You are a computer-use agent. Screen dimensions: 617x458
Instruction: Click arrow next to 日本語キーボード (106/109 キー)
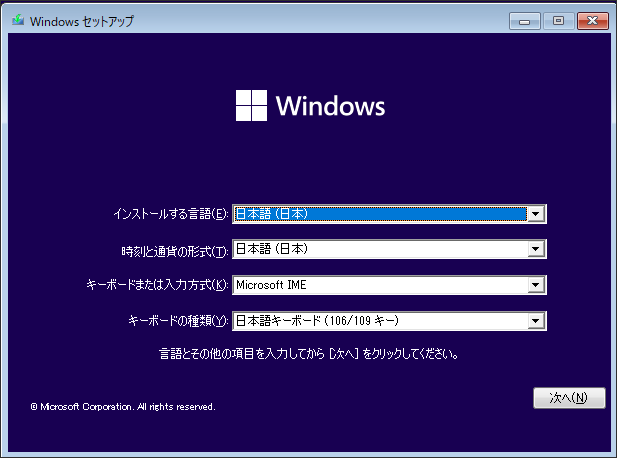point(536,321)
